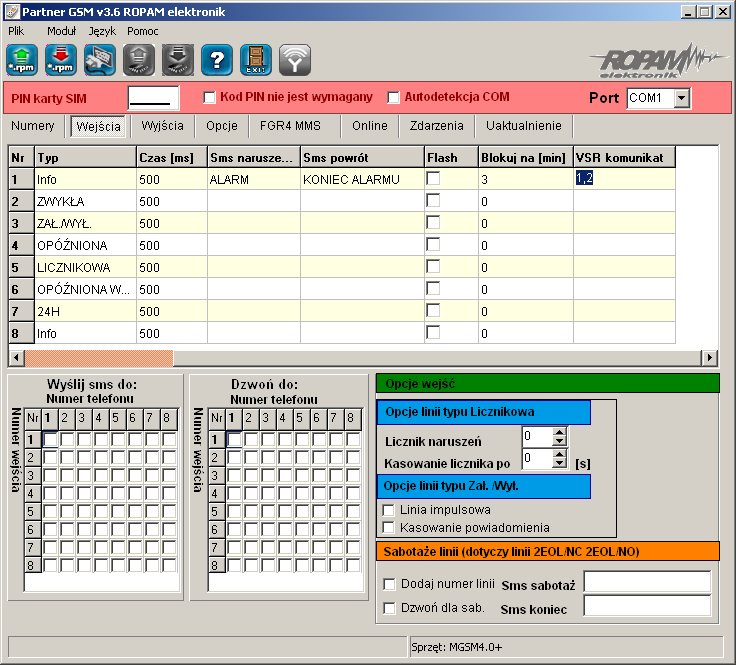Check Wyślij sms do box input 1 phone 1
The height and width of the screenshot is (665, 736).
point(50,440)
